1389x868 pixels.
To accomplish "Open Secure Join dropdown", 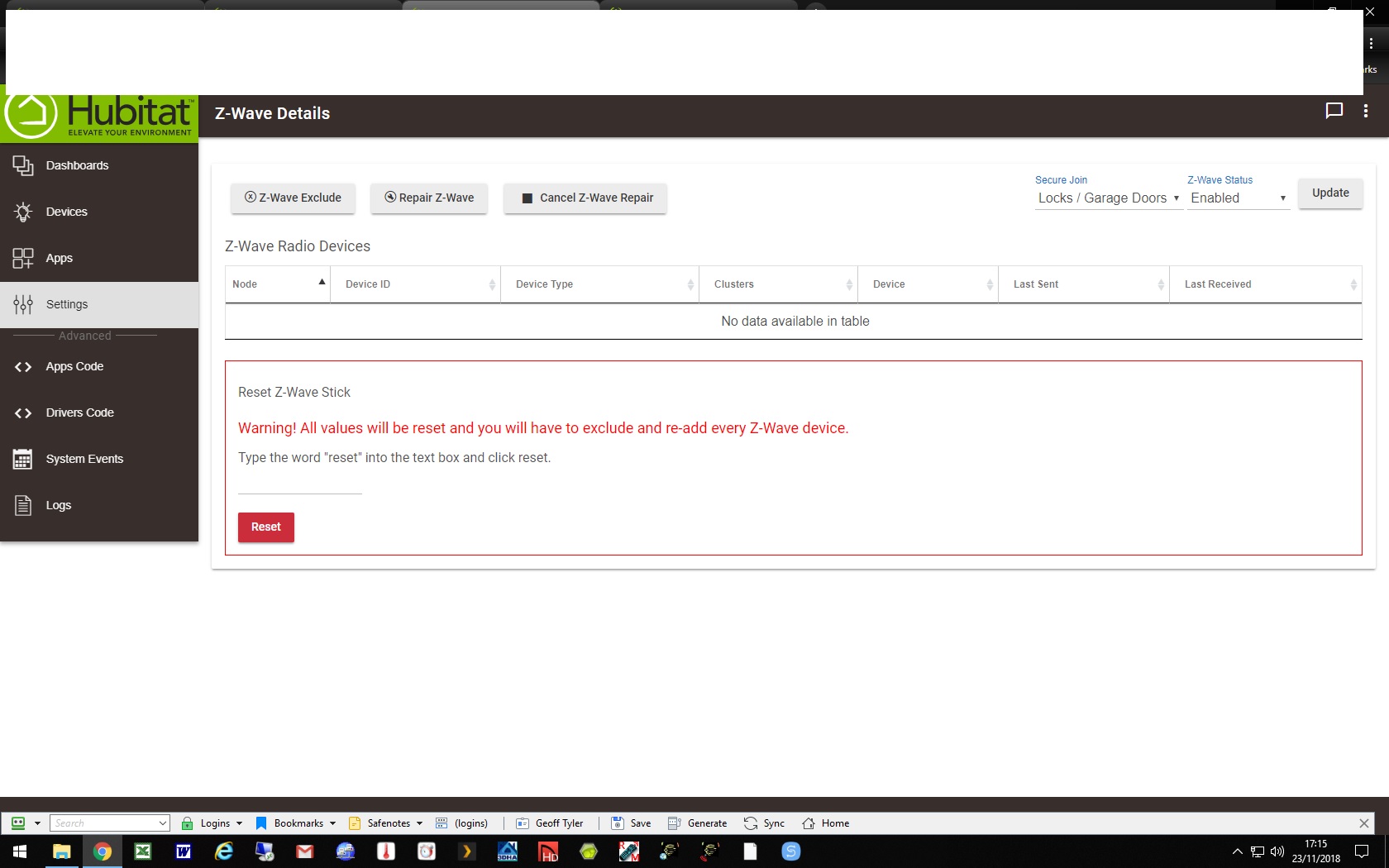I will (1109, 198).
